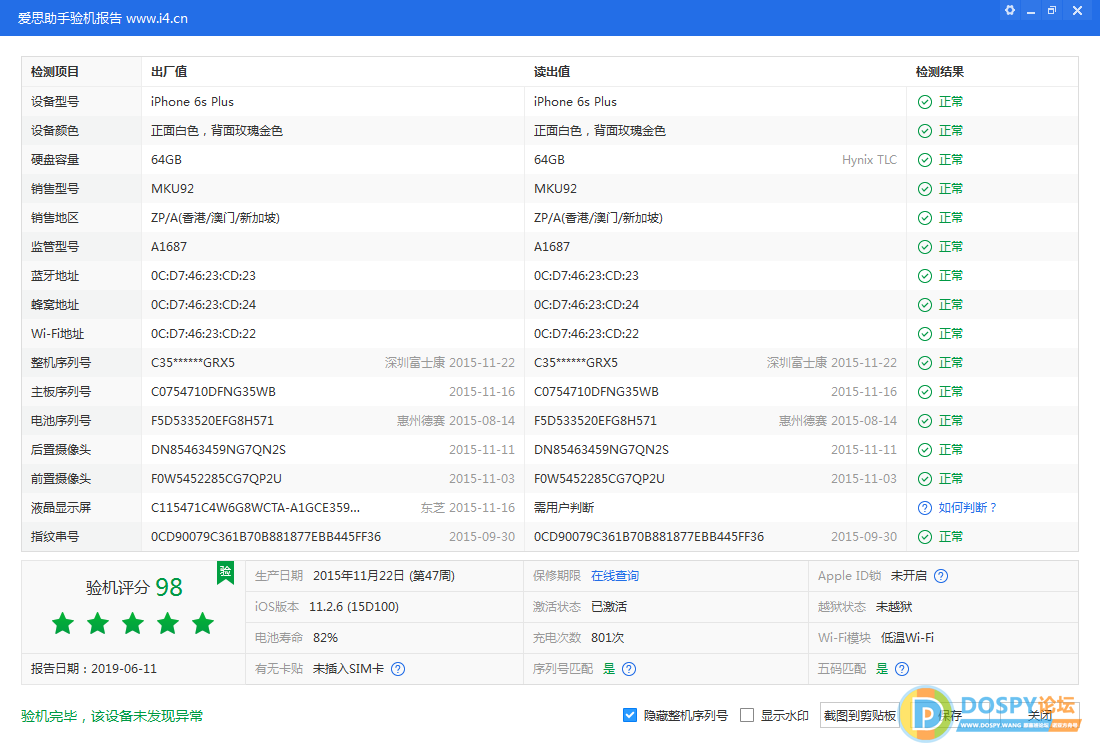Click the 检测项目 column header
The image size is (1100, 749).
55,72
